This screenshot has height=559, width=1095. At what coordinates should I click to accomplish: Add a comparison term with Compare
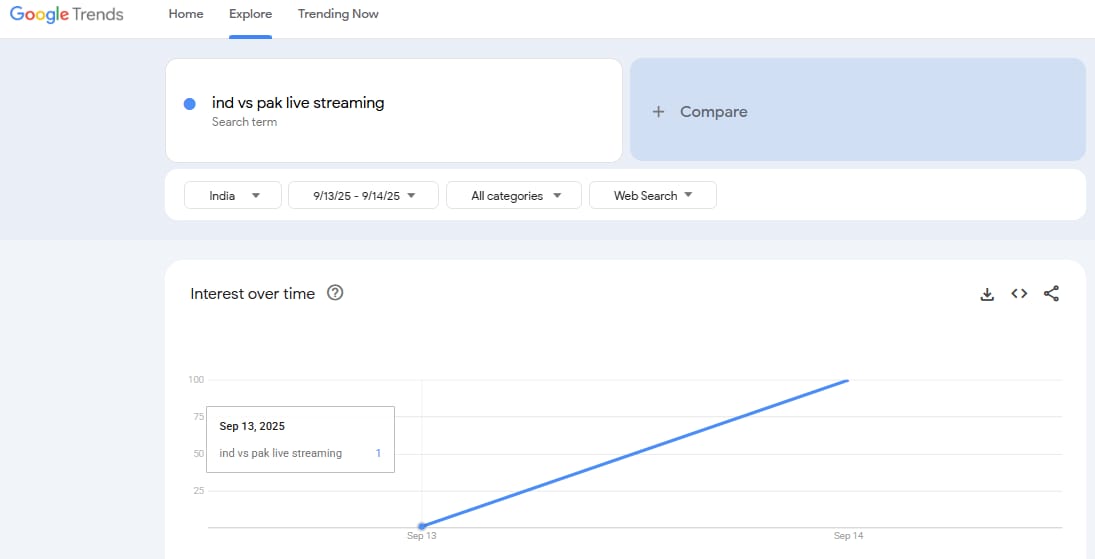[x=858, y=110]
